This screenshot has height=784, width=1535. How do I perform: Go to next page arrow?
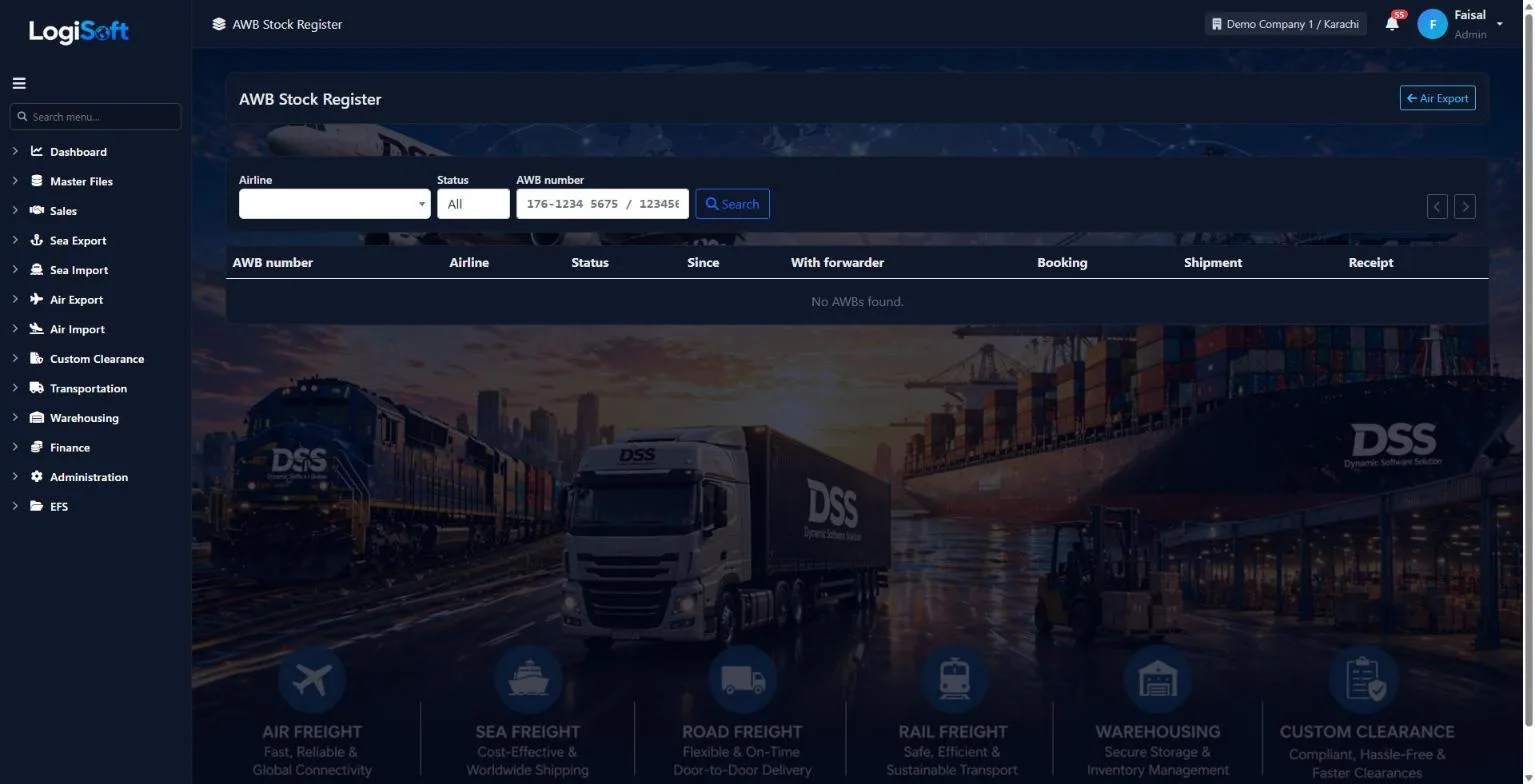1464,207
